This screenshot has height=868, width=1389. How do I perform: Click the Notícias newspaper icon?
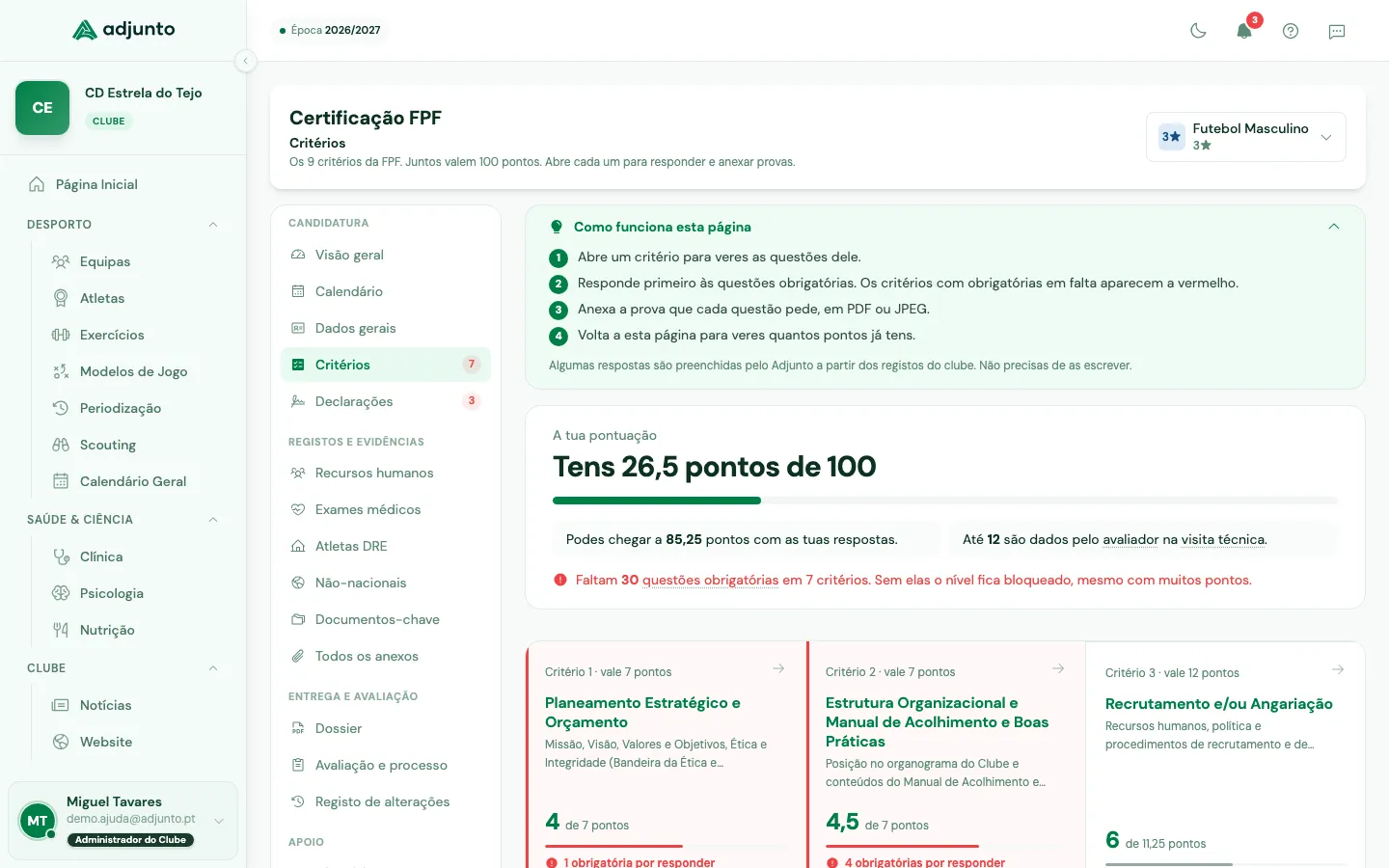[61, 705]
